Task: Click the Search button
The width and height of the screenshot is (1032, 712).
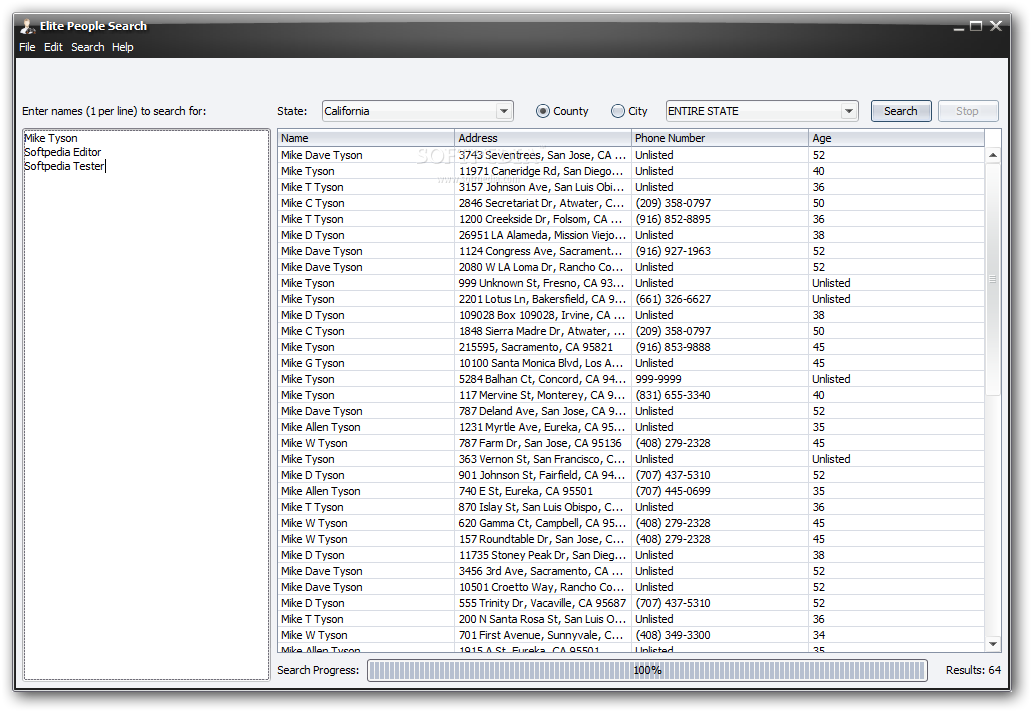Action: pyautogui.click(x=900, y=111)
